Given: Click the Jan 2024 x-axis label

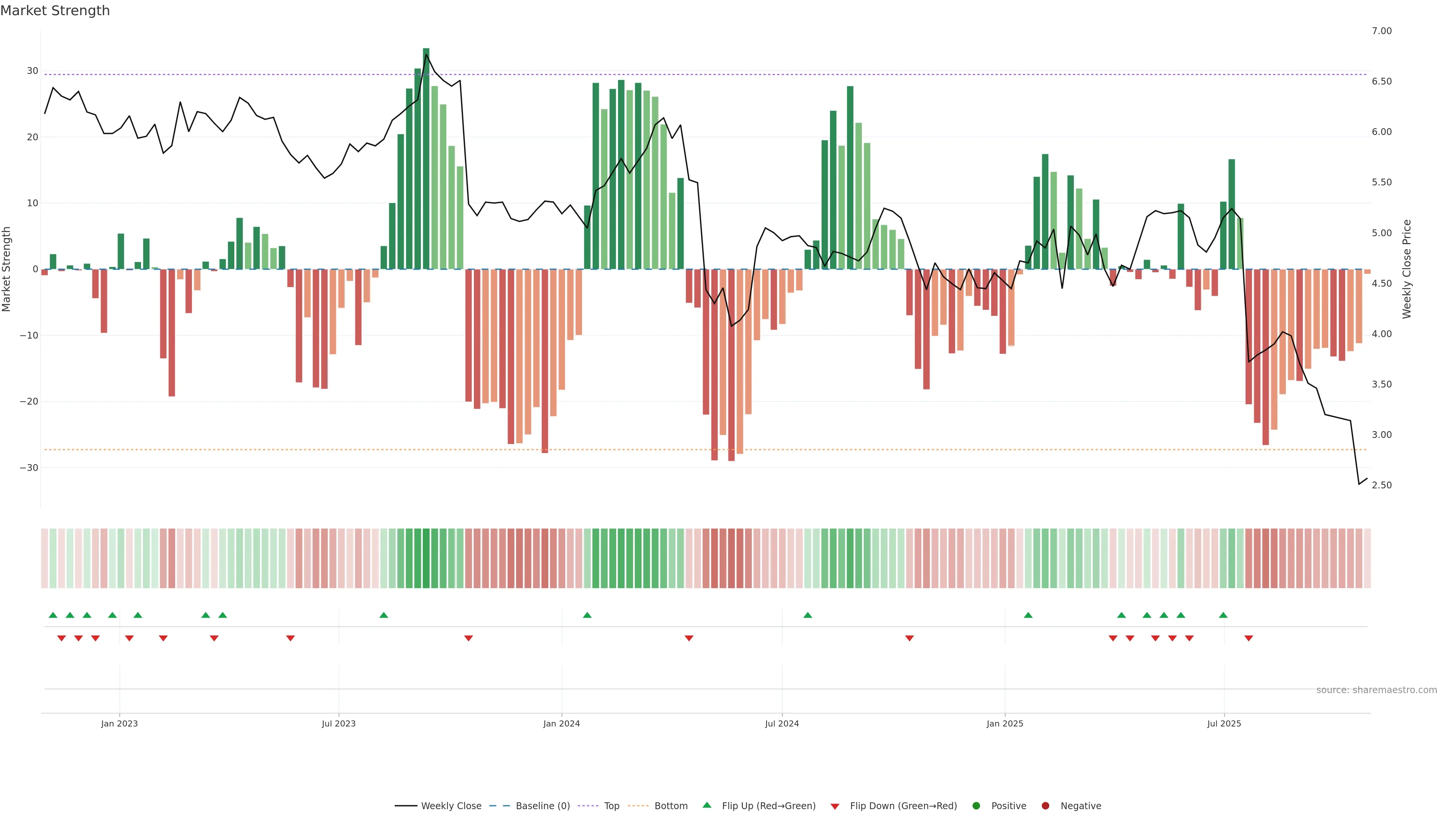Looking at the screenshot, I should point(561,723).
